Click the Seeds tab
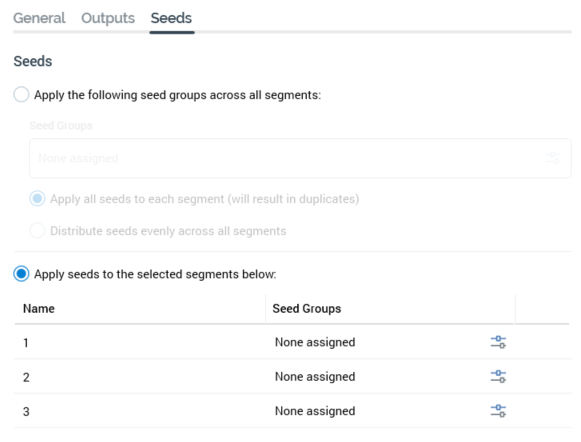Viewport: 581px width, 442px height. point(171,18)
